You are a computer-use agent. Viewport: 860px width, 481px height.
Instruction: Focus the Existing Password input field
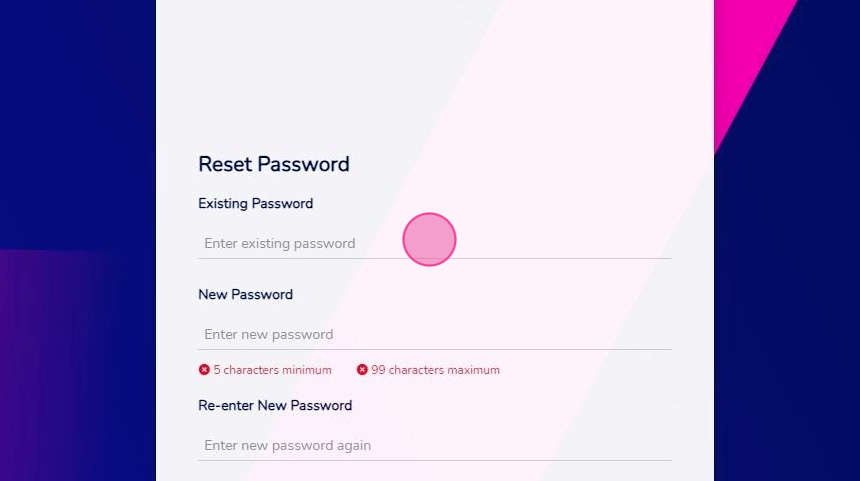435,244
